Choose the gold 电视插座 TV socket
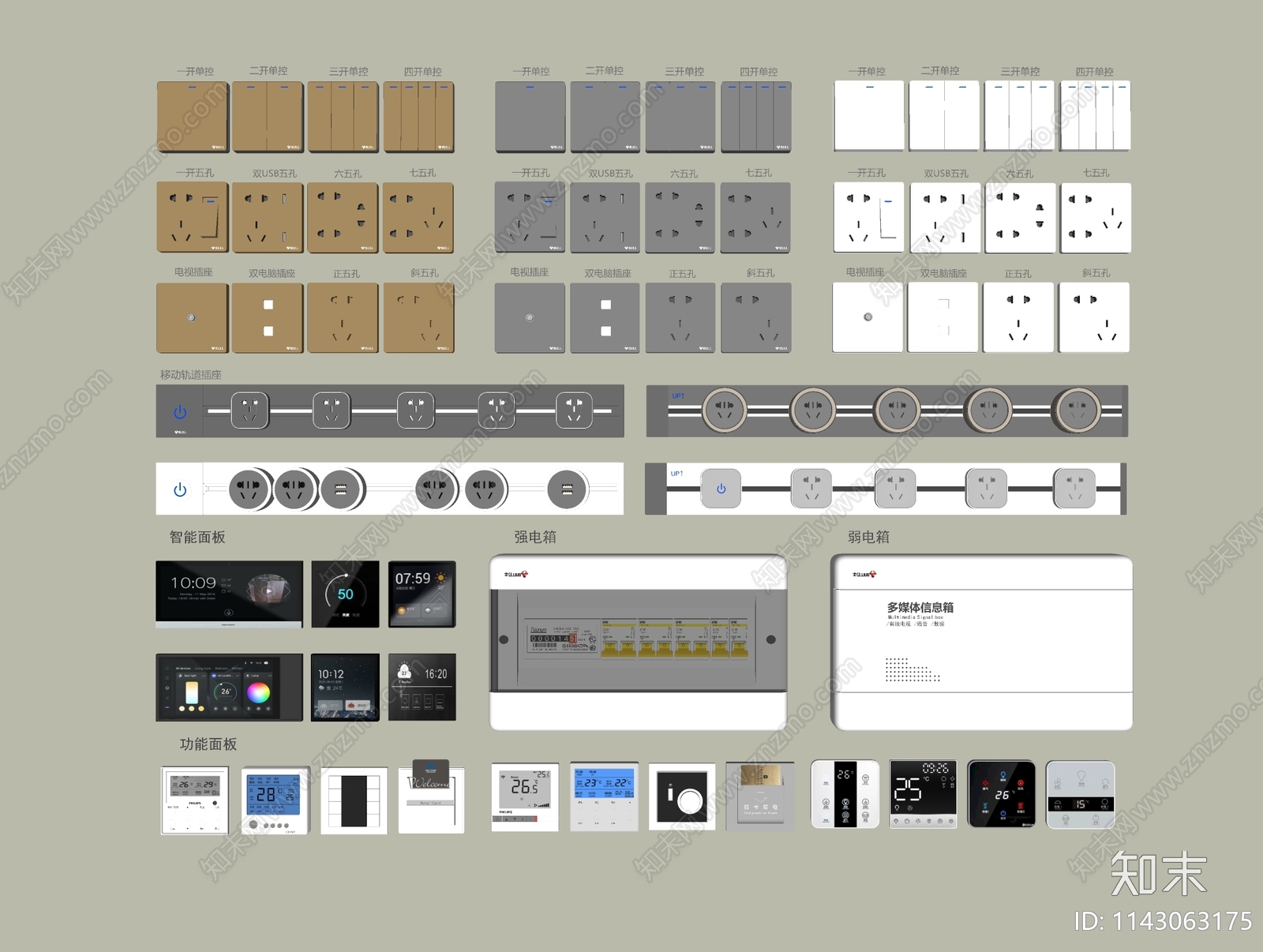This screenshot has width=1263, height=952. click(193, 318)
